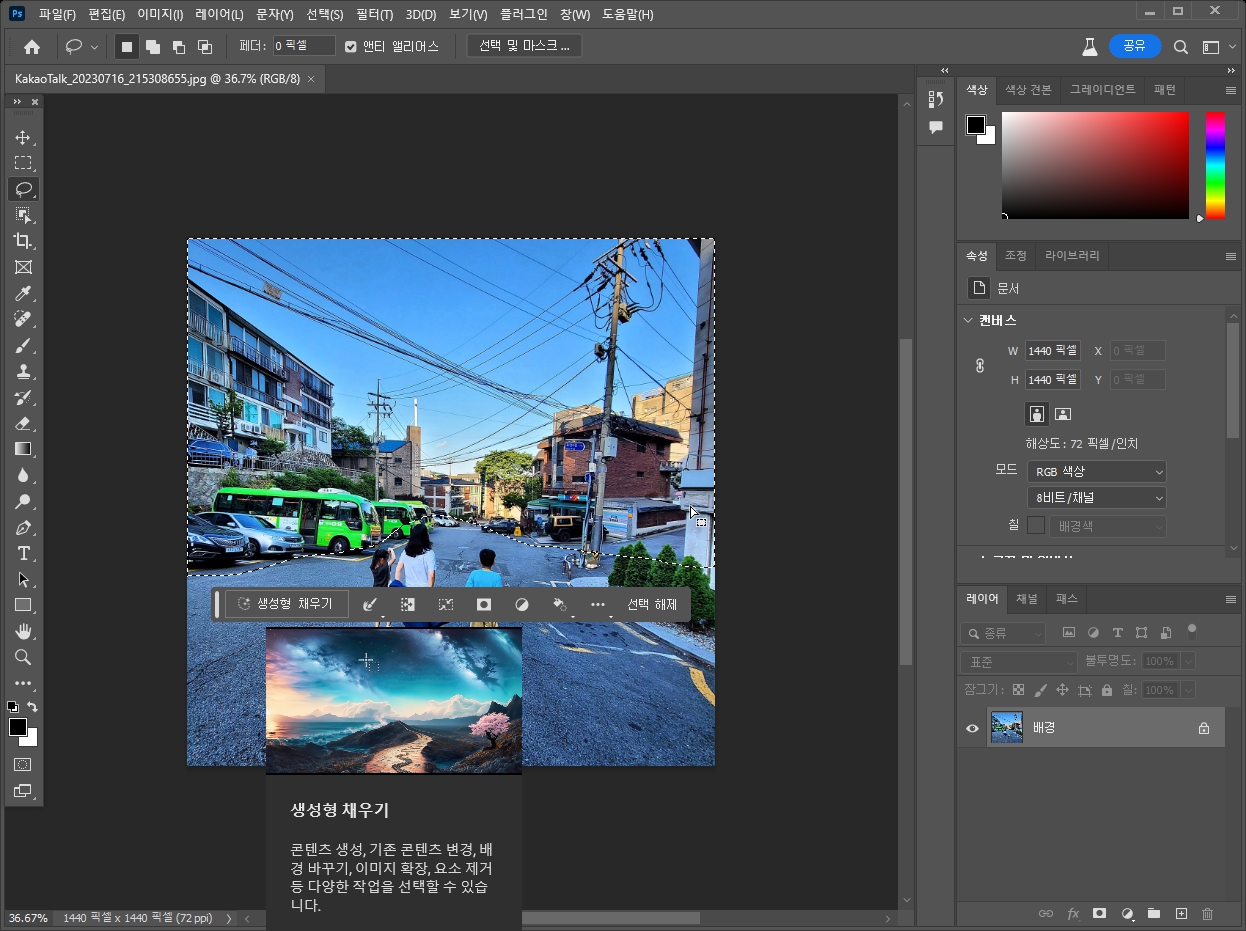Toggle the layer filter on/off switch

pyautogui.click(x=1191, y=631)
